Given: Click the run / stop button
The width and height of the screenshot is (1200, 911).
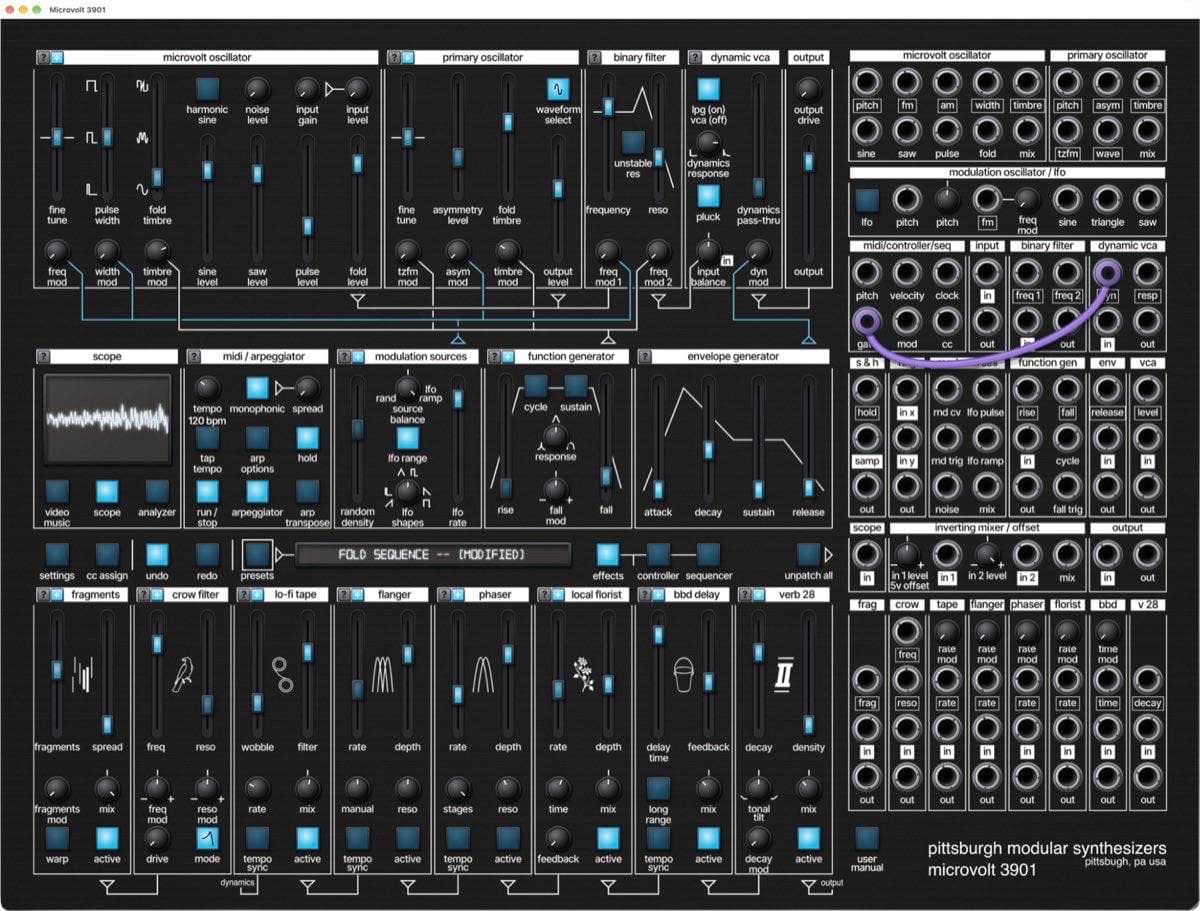Looking at the screenshot, I should (207, 490).
